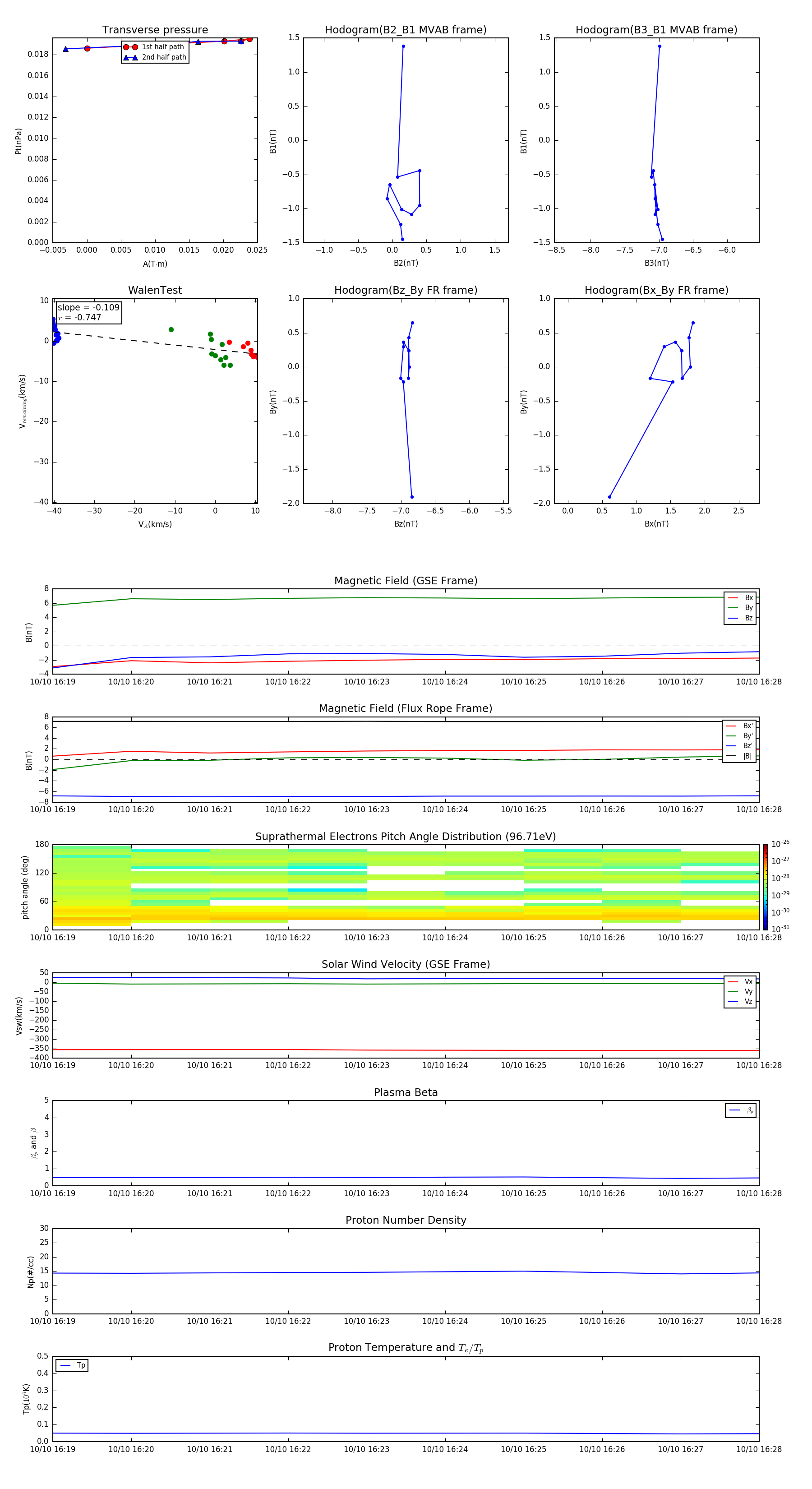The height and width of the screenshot is (1489, 812).
Task: Click the By' legend entry in Flux Rope plot
Action: coord(739,736)
